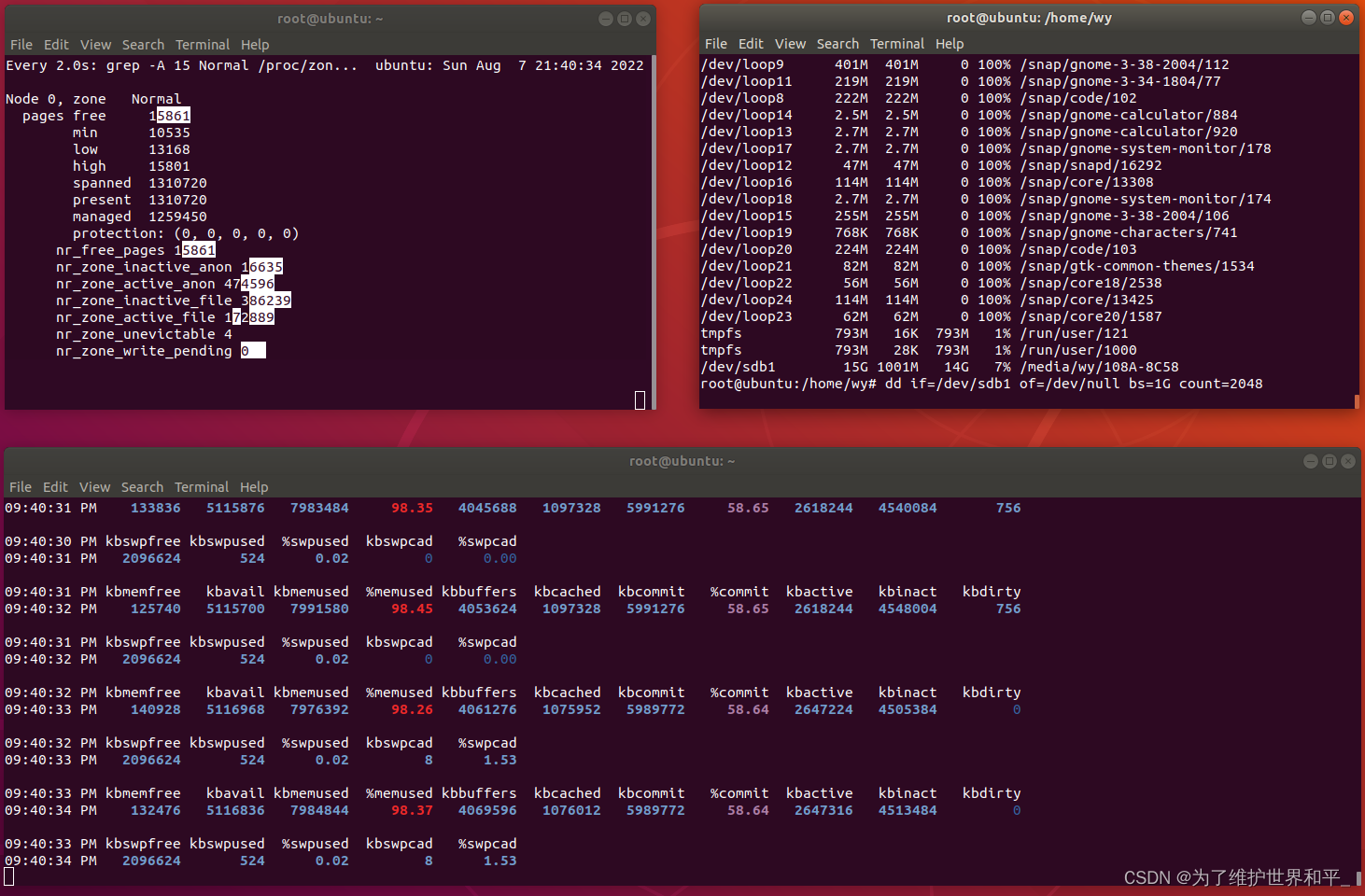Open Terminal menu in /home/wy terminal
1365x896 pixels.
click(x=896, y=44)
